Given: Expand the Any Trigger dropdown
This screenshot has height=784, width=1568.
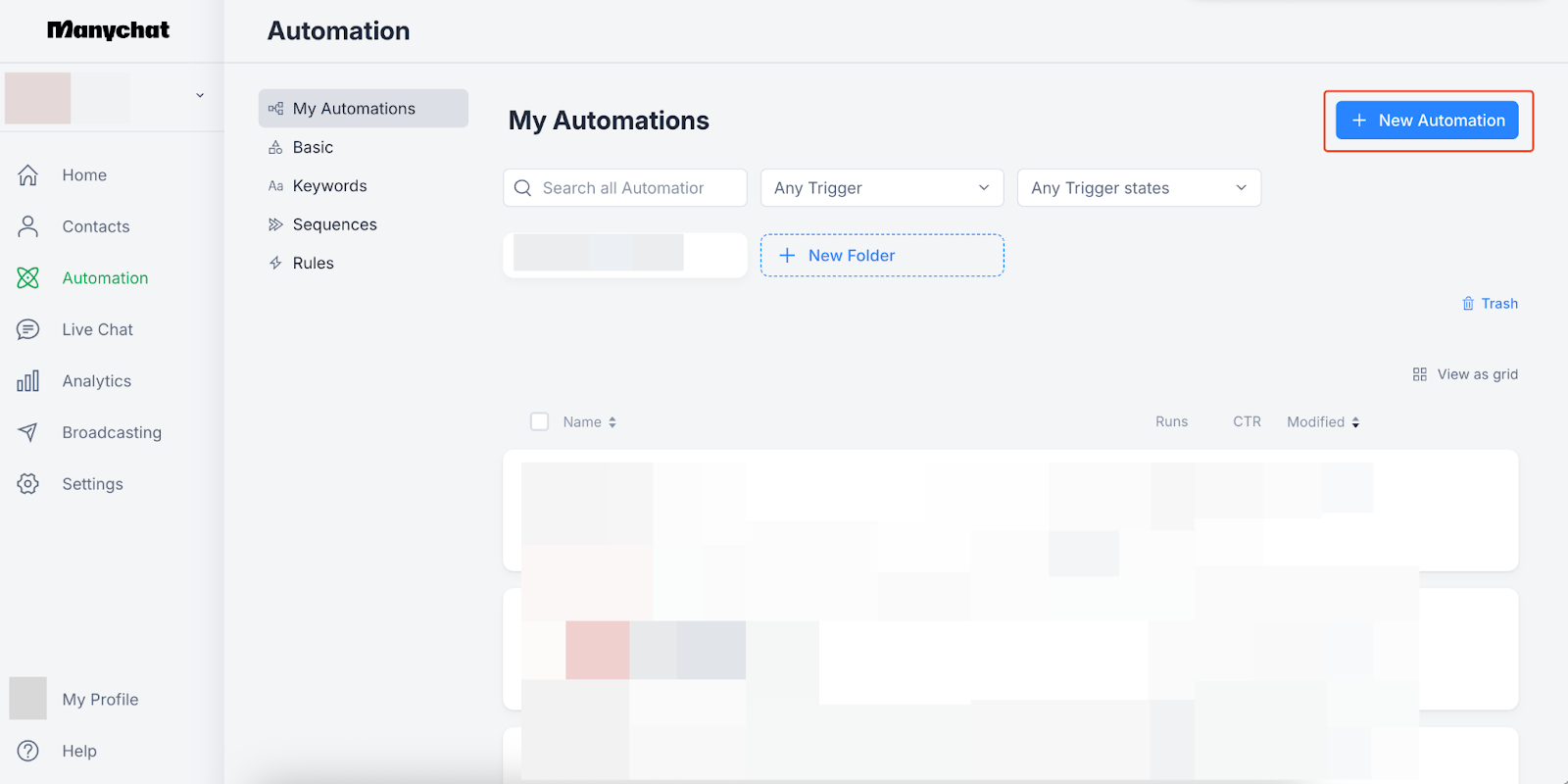Looking at the screenshot, I should tap(881, 188).
